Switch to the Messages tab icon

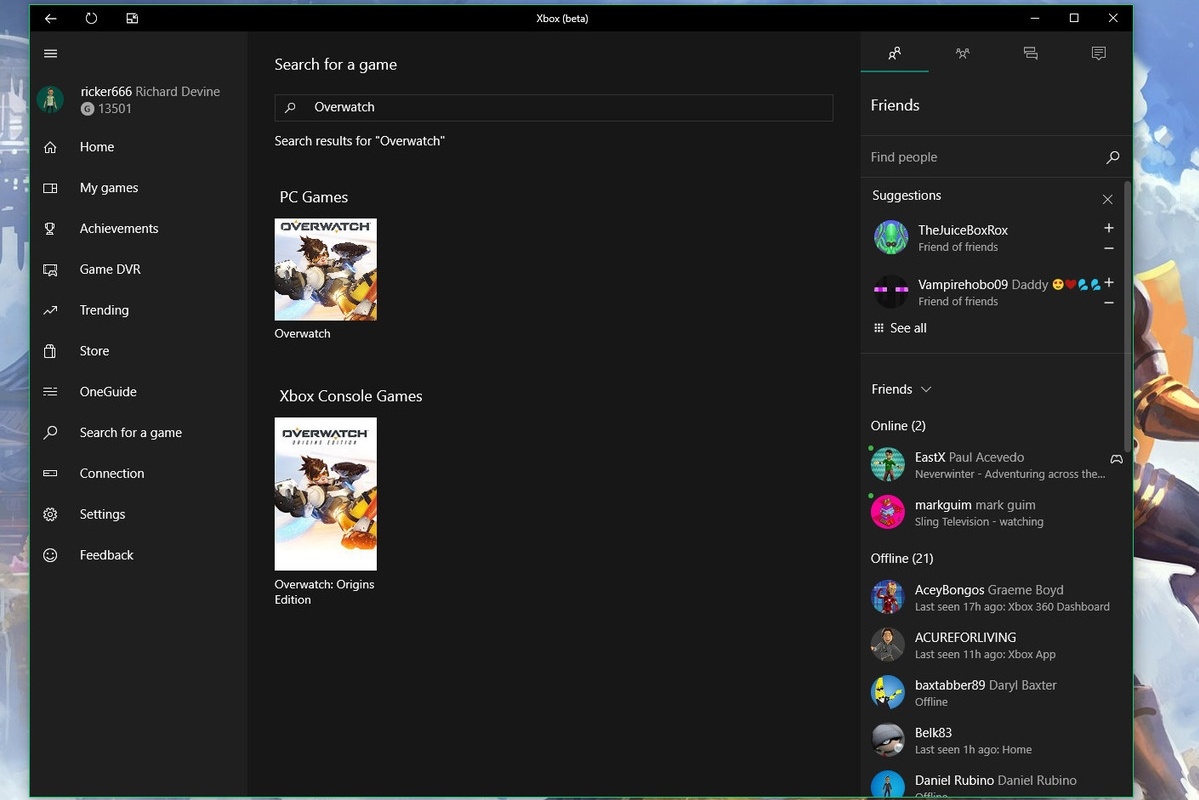1031,53
